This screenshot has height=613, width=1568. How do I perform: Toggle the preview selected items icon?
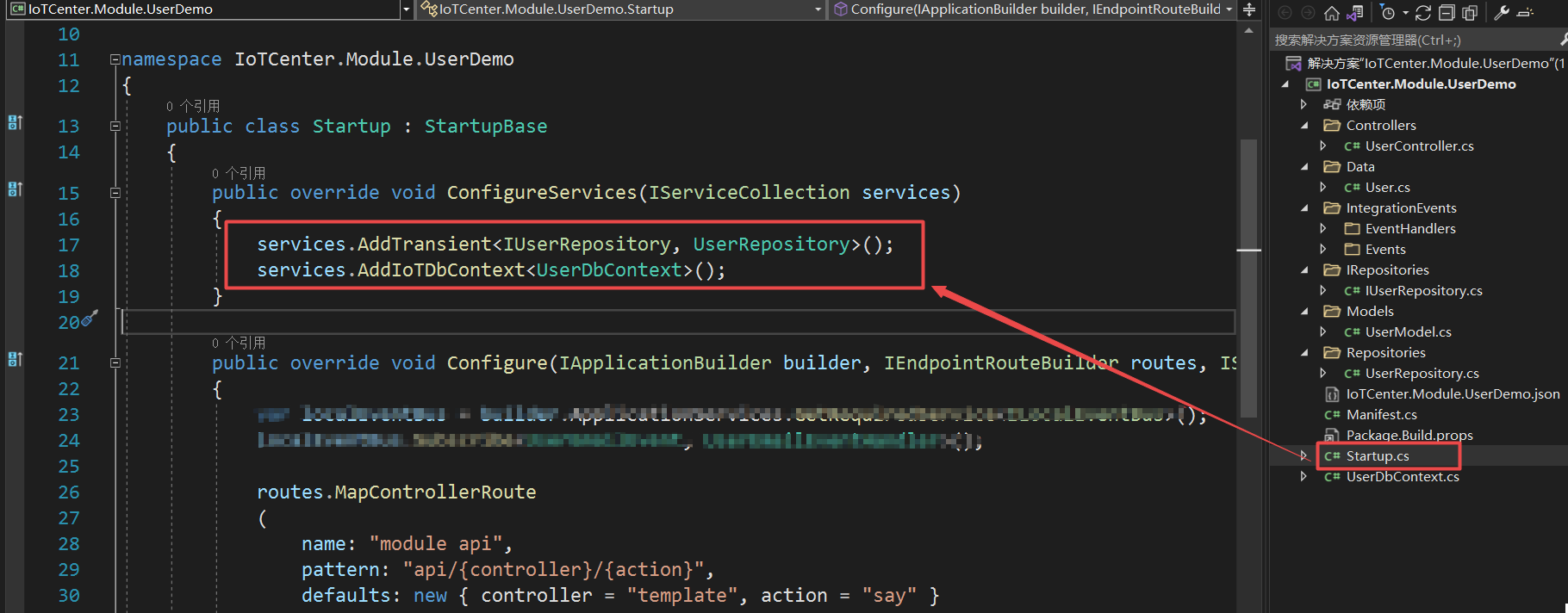point(1525,13)
